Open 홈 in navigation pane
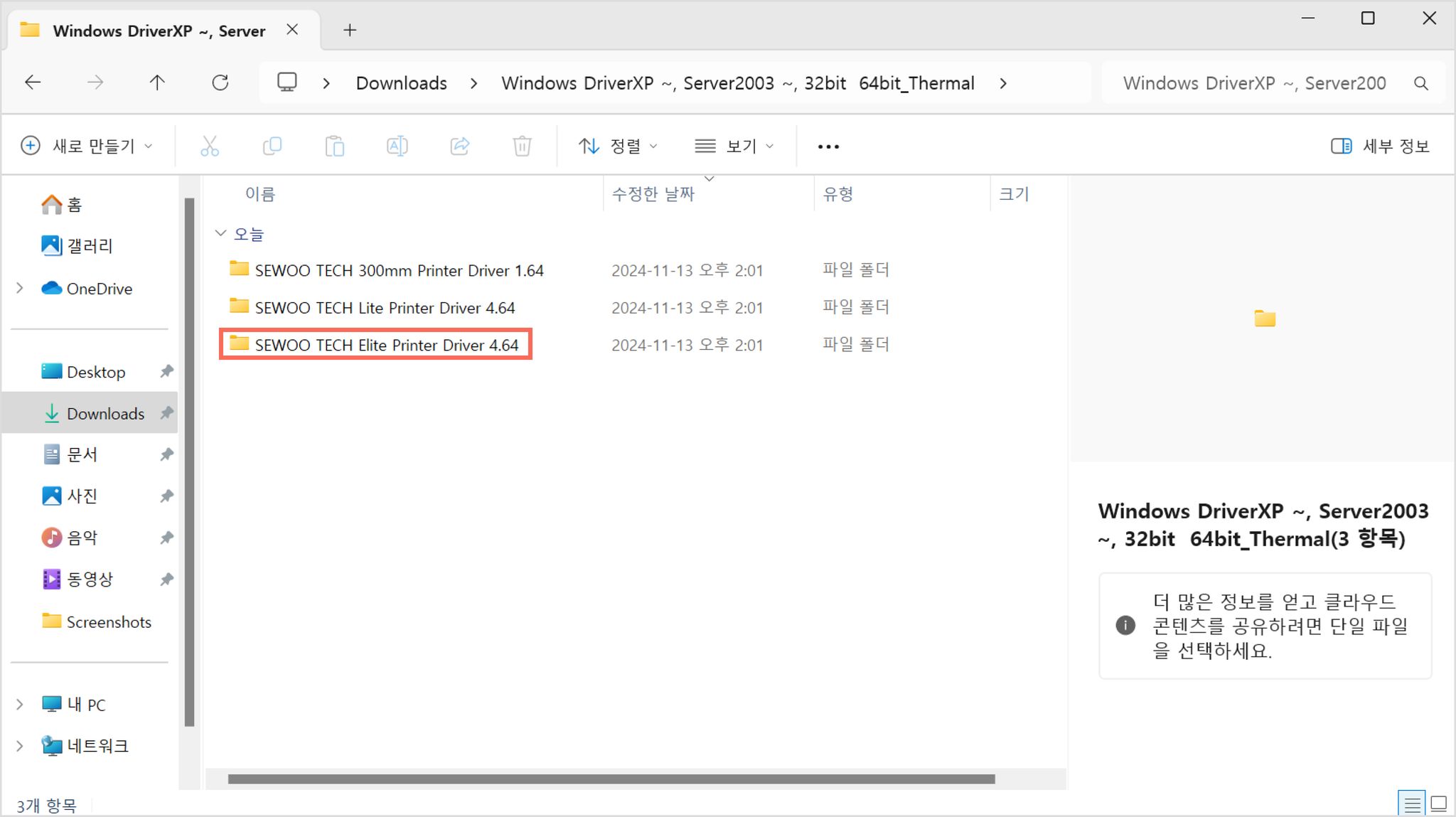Viewport: 1456px width, 817px height. click(x=62, y=205)
